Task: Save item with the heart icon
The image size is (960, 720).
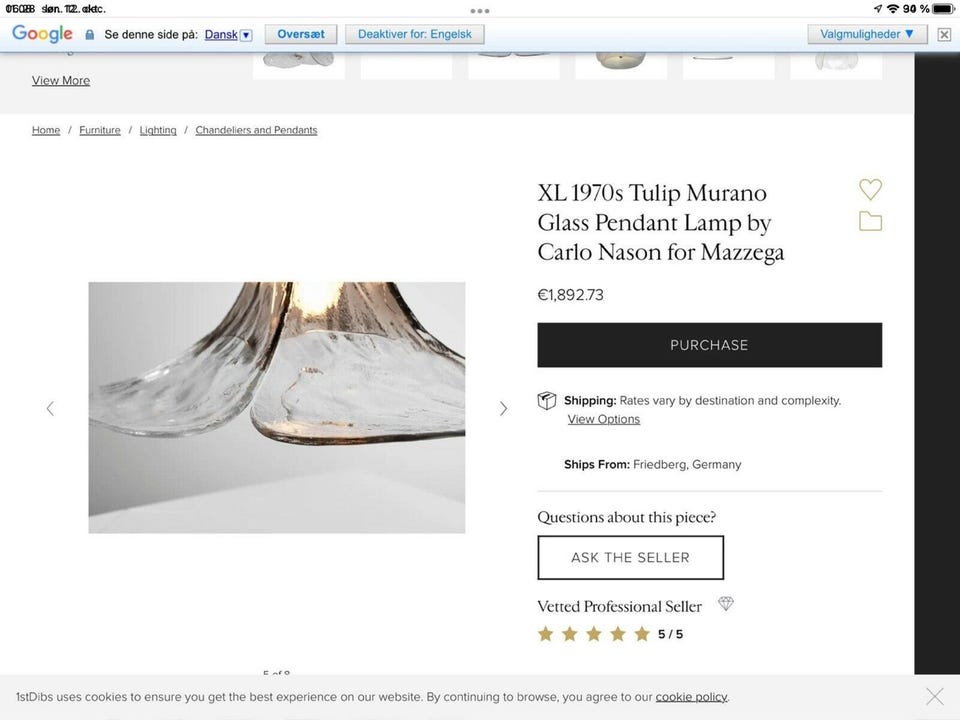Action: tap(870, 189)
